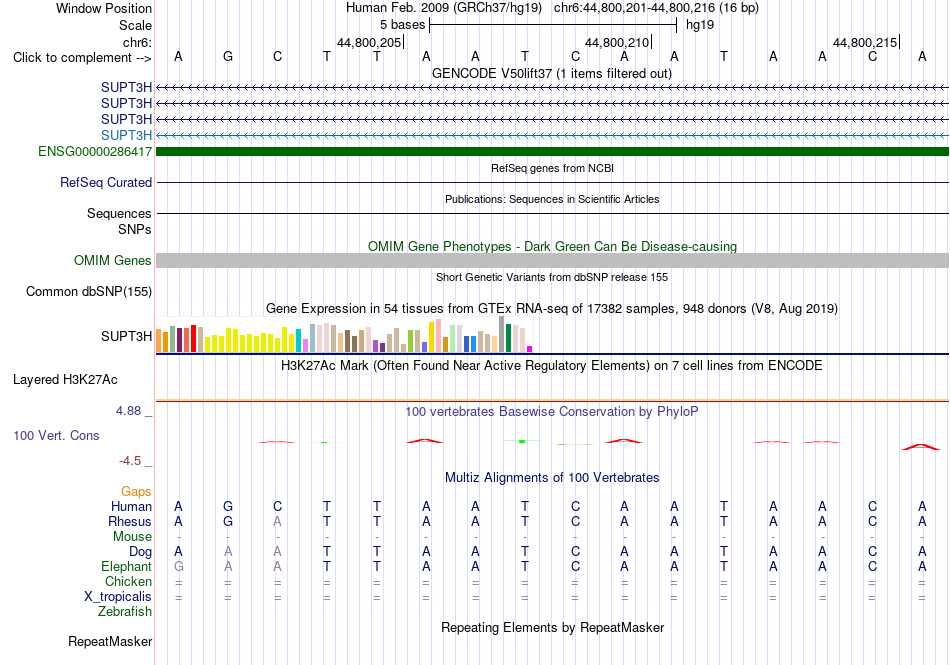Open the Common dbSNP(155) track label
Image resolution: width=950 pixels, height=665 pixels.
point(88,291)
